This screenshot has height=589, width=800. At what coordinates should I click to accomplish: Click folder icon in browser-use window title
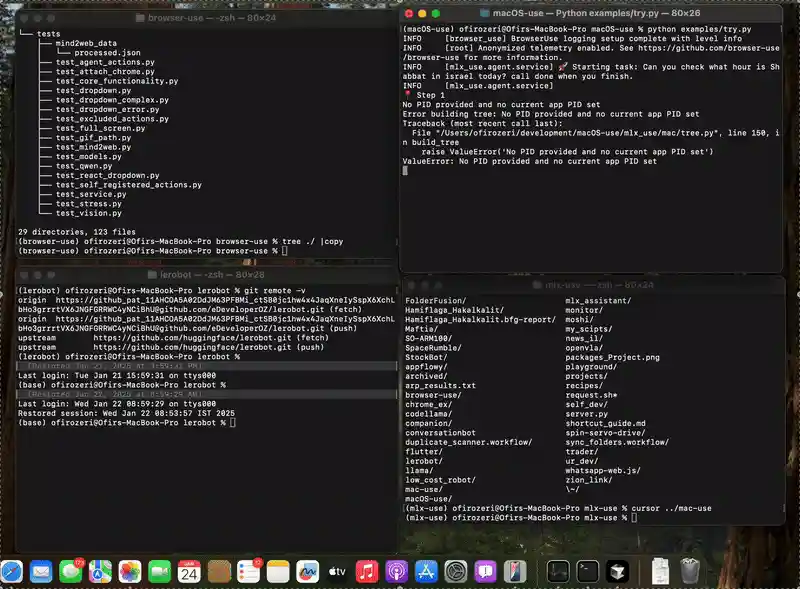click(140, 18)
